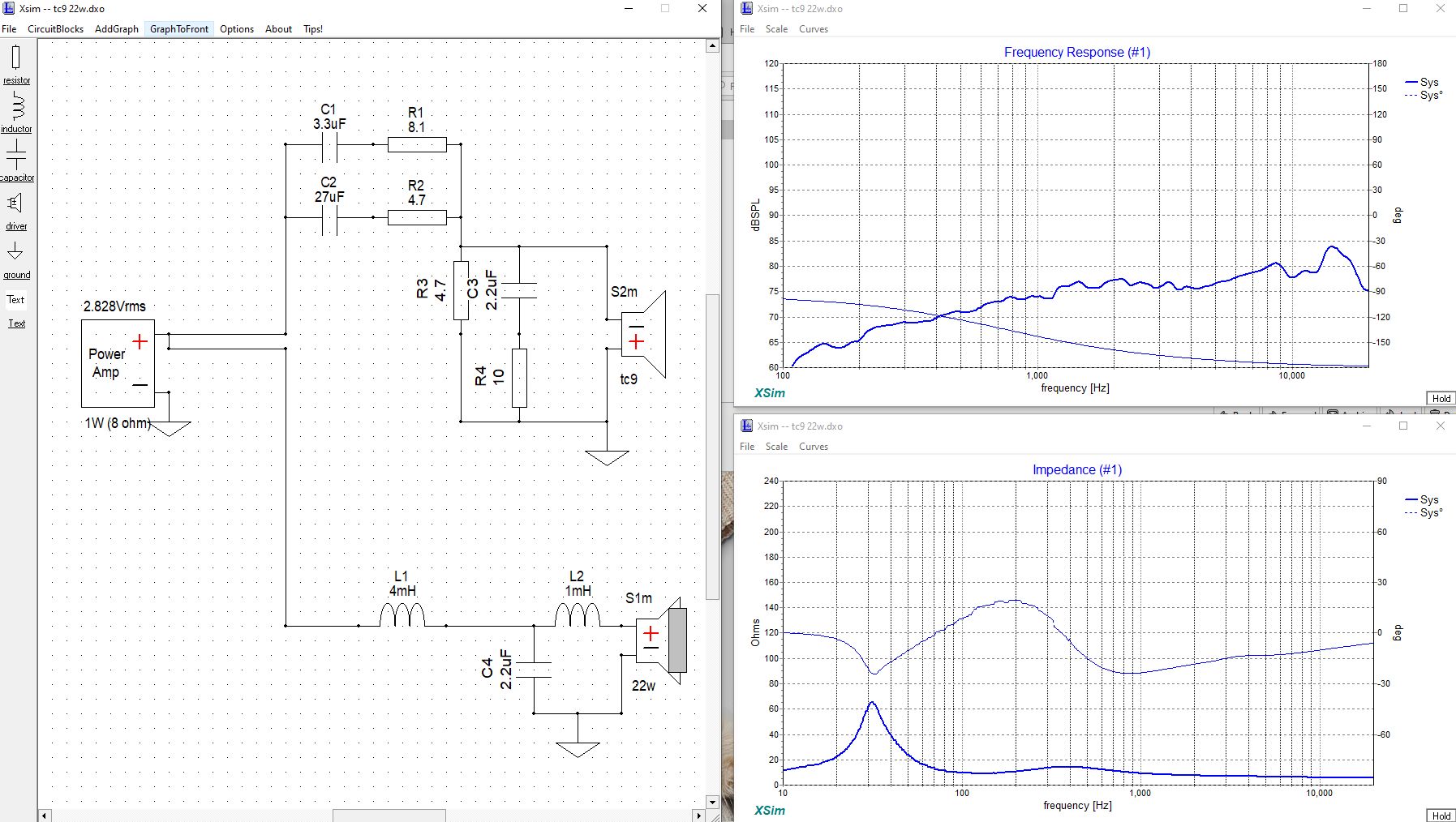This screenshot has width=1456, height=822.
Task: Click schematic horizontal scrollbar right arrow
Action: tap(698, 816)
